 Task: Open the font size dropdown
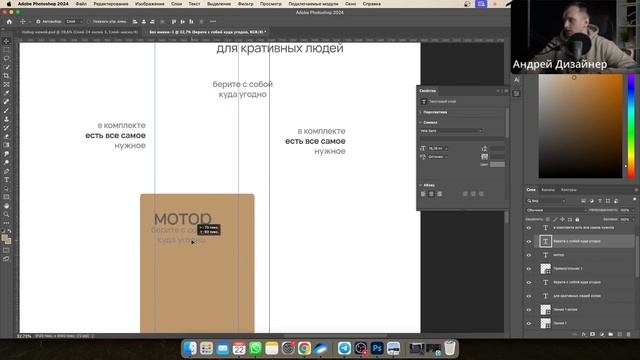(438, 149)
